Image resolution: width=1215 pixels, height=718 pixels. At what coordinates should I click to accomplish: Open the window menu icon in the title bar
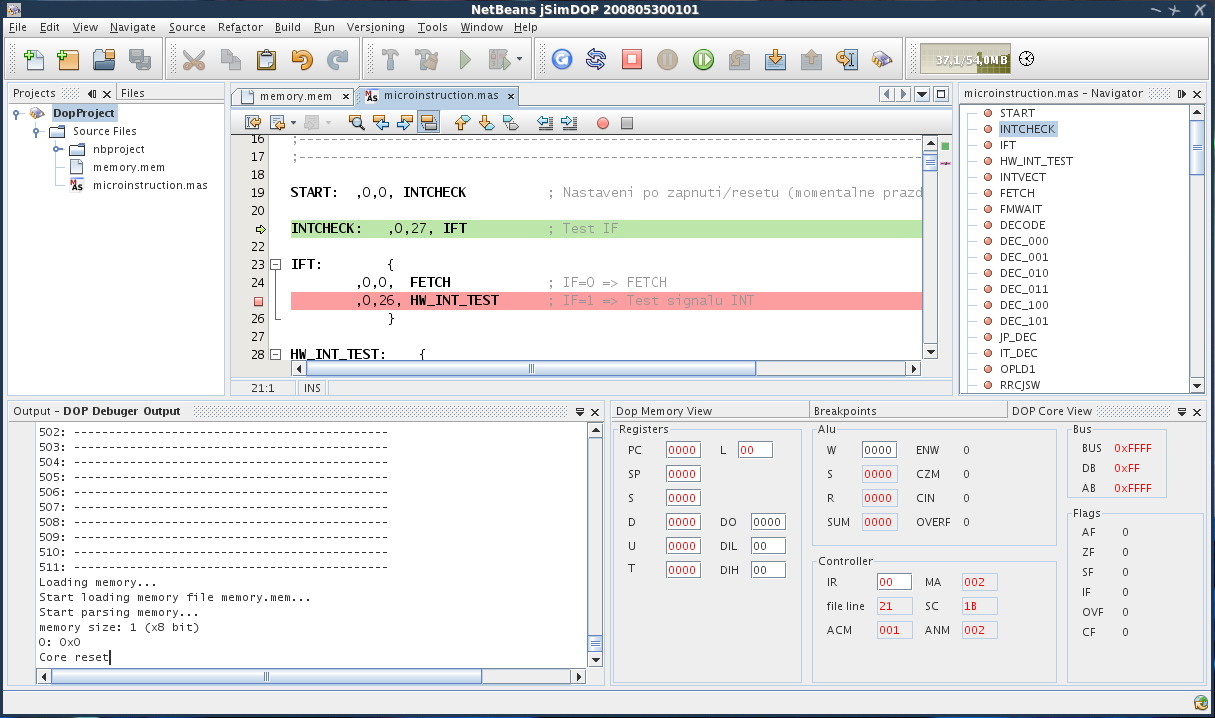click(15, 9)
